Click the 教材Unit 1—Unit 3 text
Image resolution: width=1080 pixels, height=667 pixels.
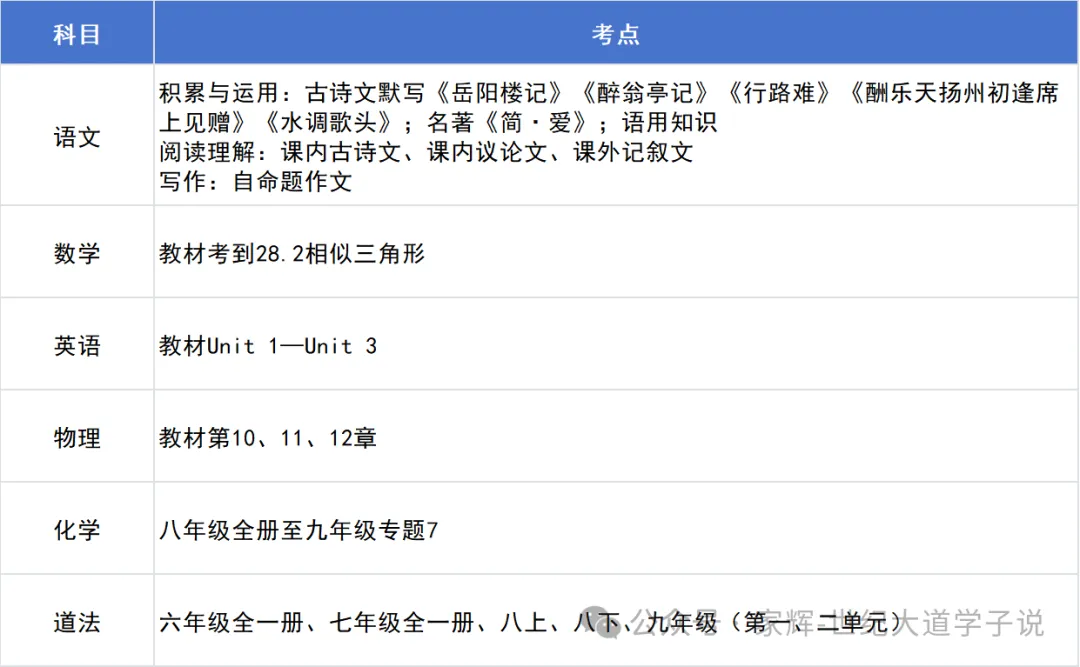click(x=268, y=345)
